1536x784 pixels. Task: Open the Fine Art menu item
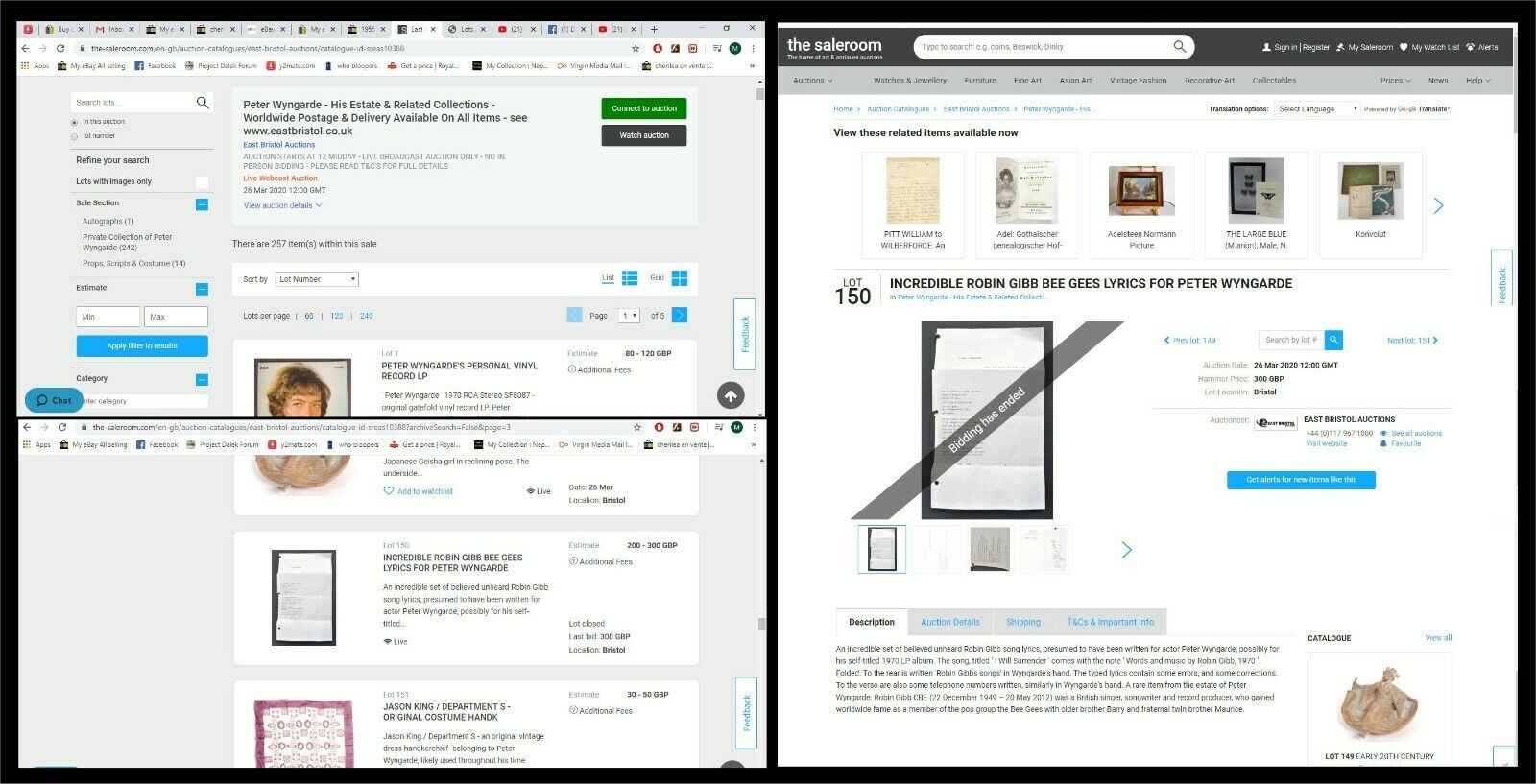(1027, 81)
